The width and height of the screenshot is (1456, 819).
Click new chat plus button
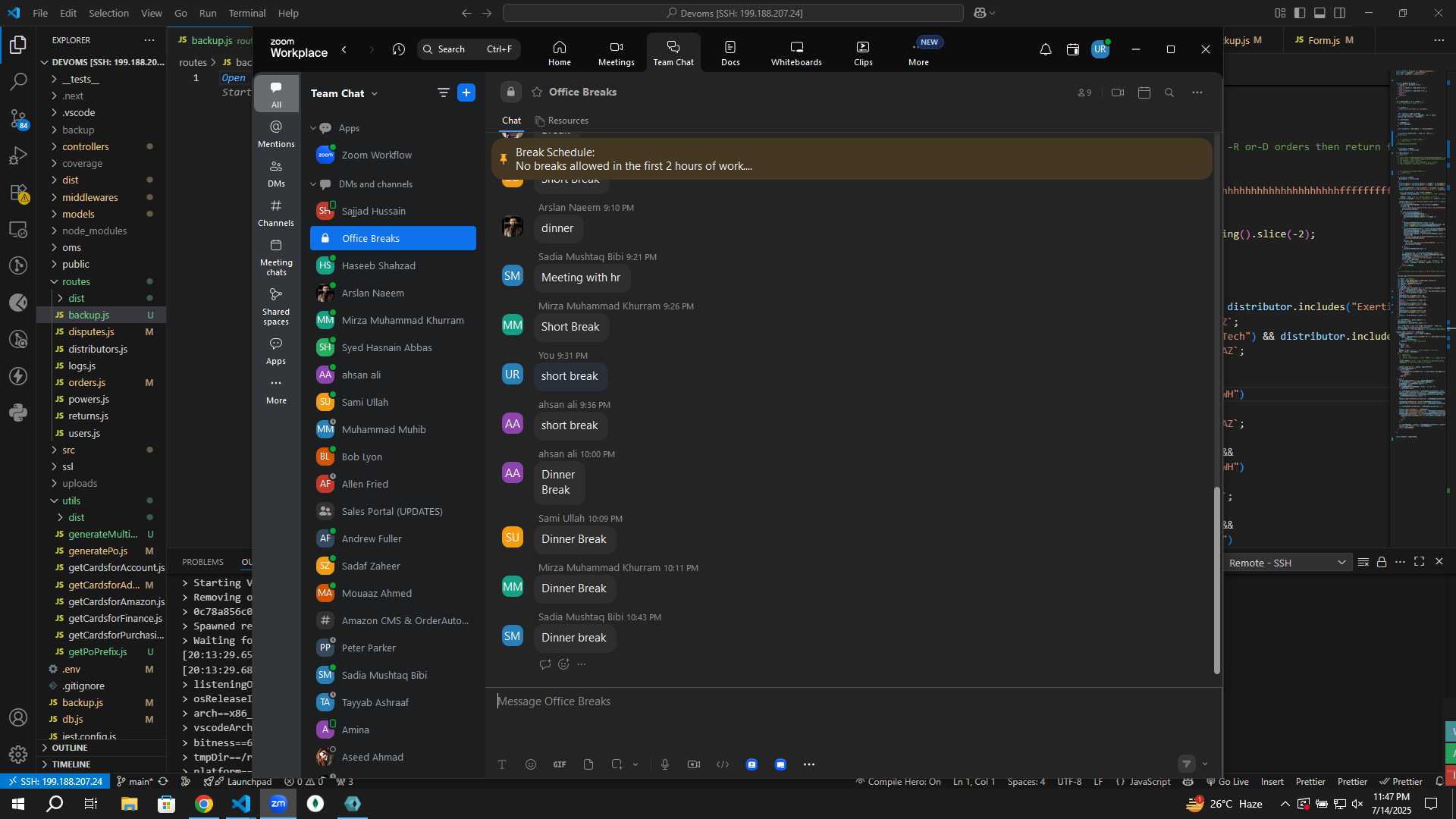[x=466, y=93]
